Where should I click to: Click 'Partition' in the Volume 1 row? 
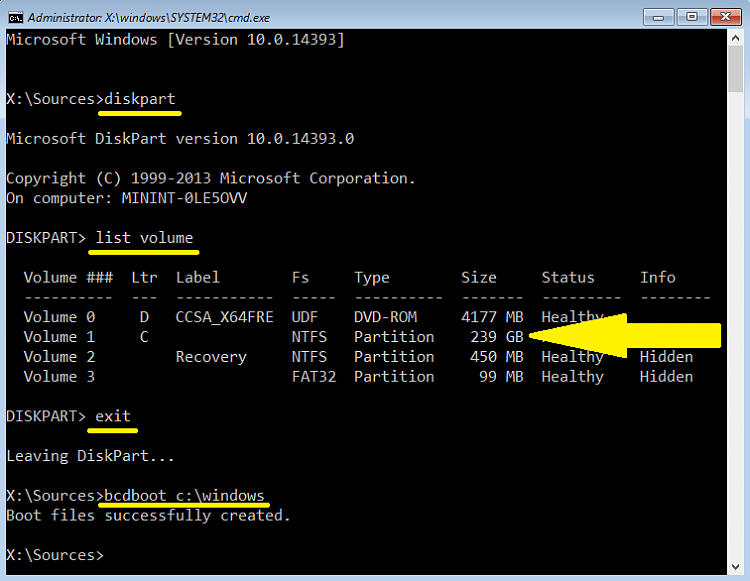394,337
